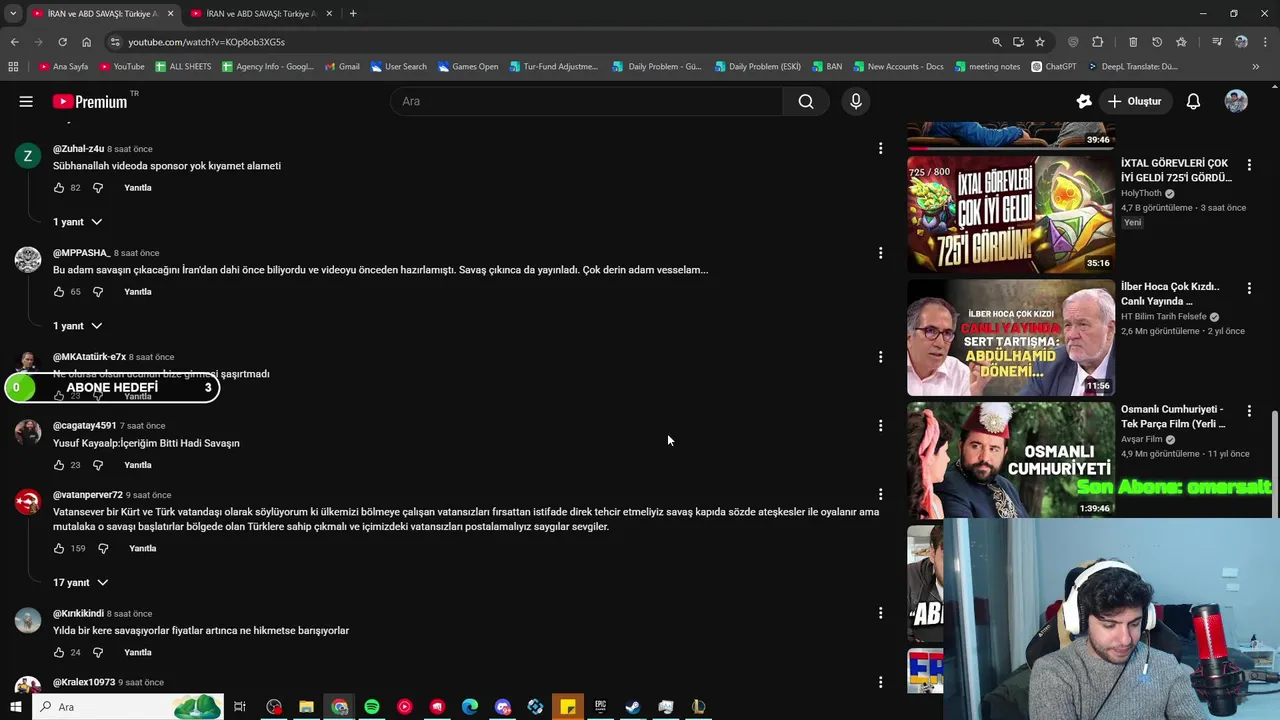Open İlber Hoca Çok Kızdı thumbnail
This screenshot has width=1280, height=720.
1010,338
